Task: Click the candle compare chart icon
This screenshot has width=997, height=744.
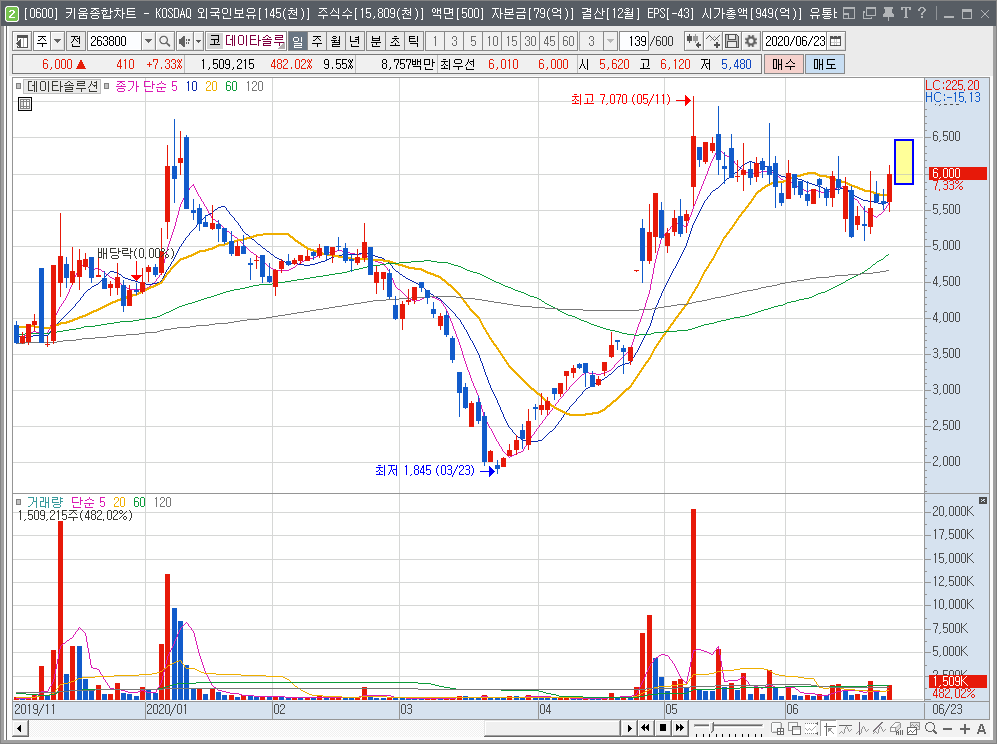Action: [x=693, y=41]
